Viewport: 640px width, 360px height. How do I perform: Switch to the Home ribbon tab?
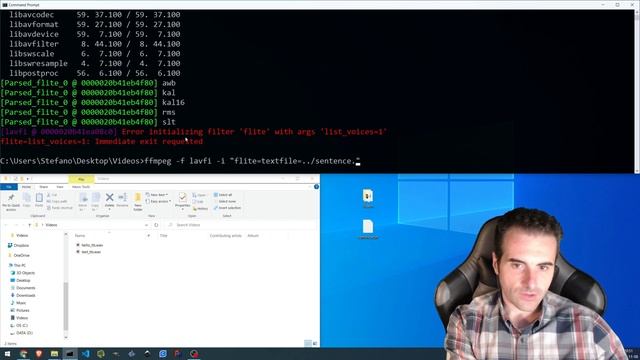[x=27, y=187]
